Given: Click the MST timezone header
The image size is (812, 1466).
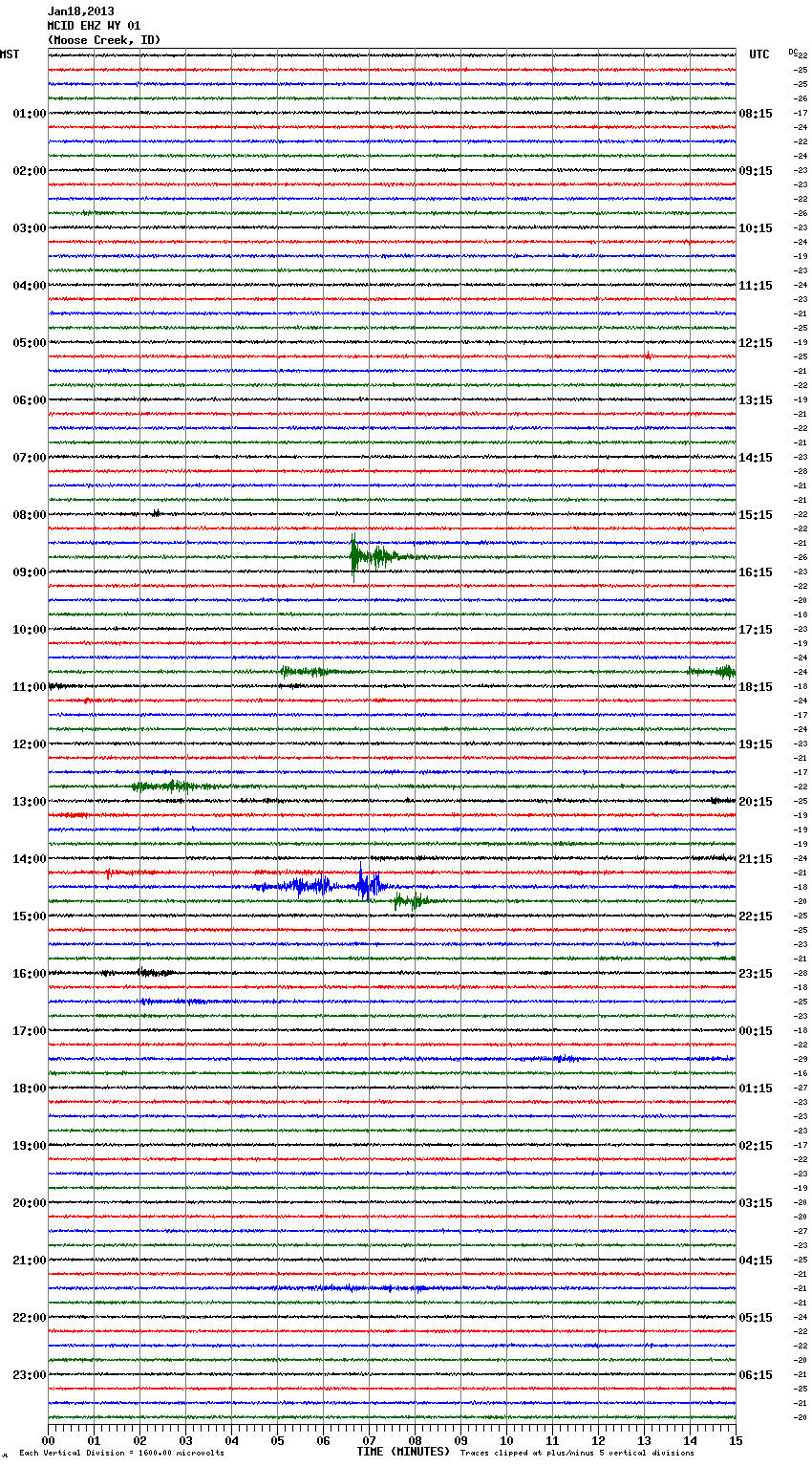Looking at the screenshot, I should pyautogui.click(x=10, y=54).
